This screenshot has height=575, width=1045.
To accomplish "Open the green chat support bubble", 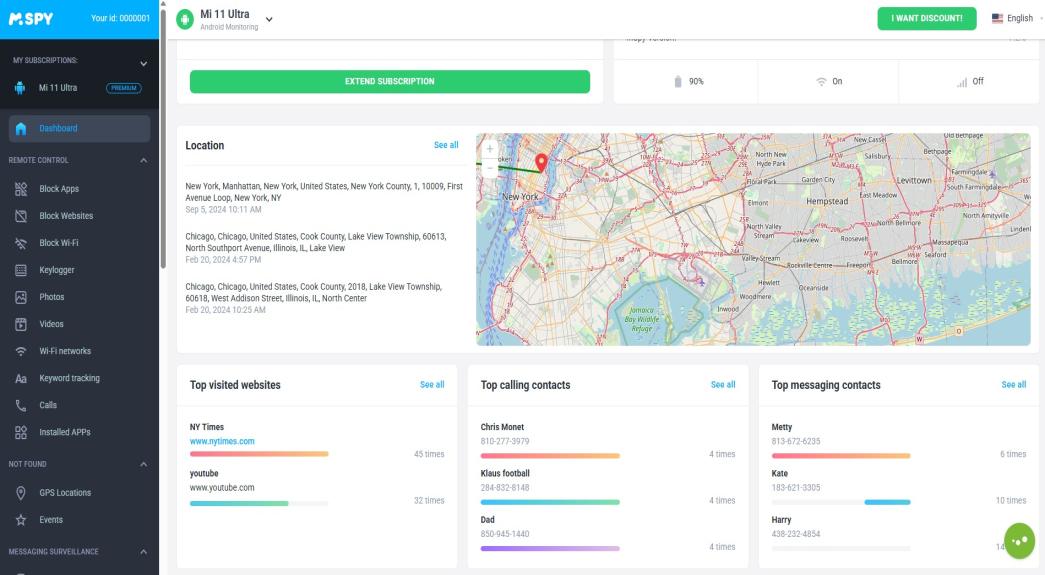I will (x=1020, y=540).
